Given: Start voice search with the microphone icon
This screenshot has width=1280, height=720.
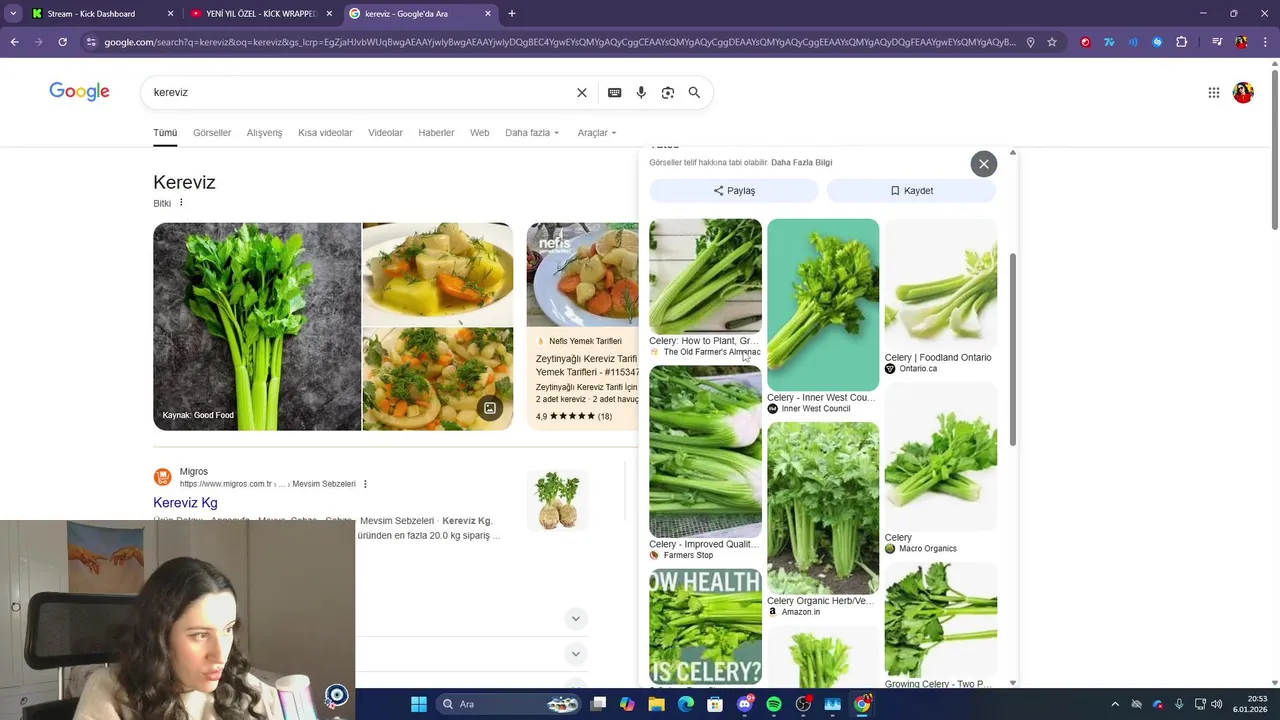Looking at the screenshot, I should (x=641, y=92).
